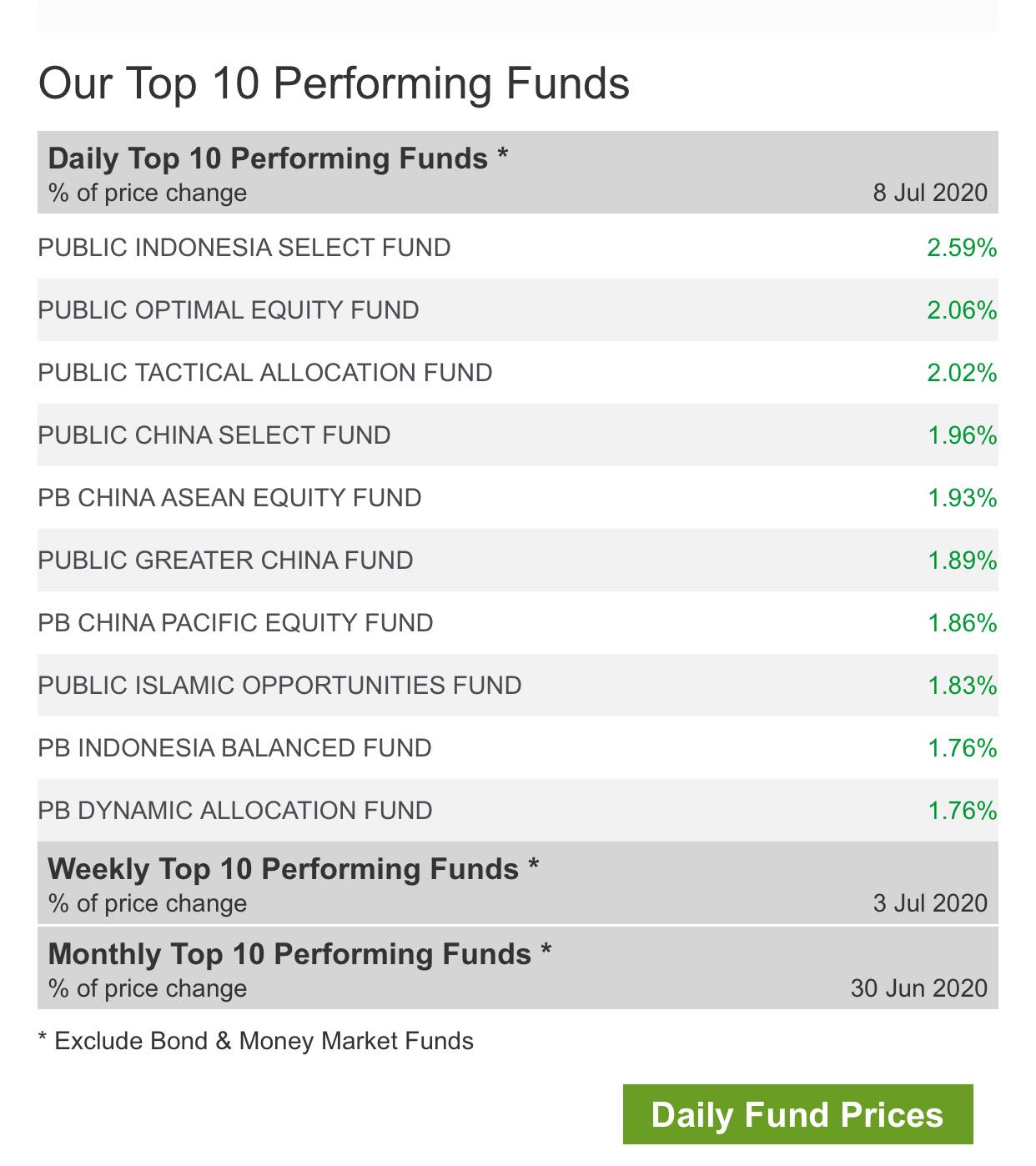Open Public China Select Fund entry
This screenshot has height=1166, width=1036.
point(517,435)
